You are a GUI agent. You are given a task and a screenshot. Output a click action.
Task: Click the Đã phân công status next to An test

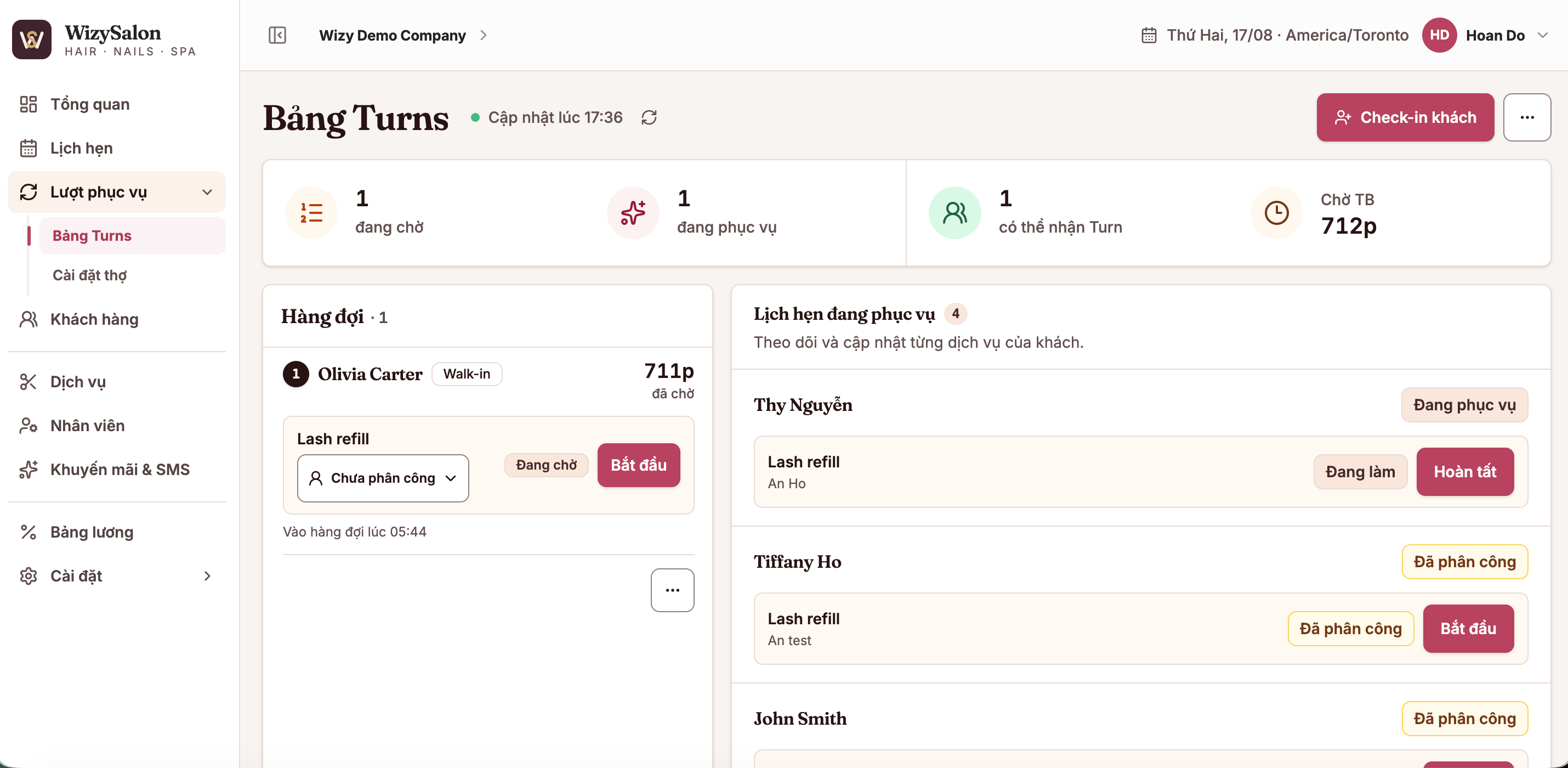click(1351, 629)
